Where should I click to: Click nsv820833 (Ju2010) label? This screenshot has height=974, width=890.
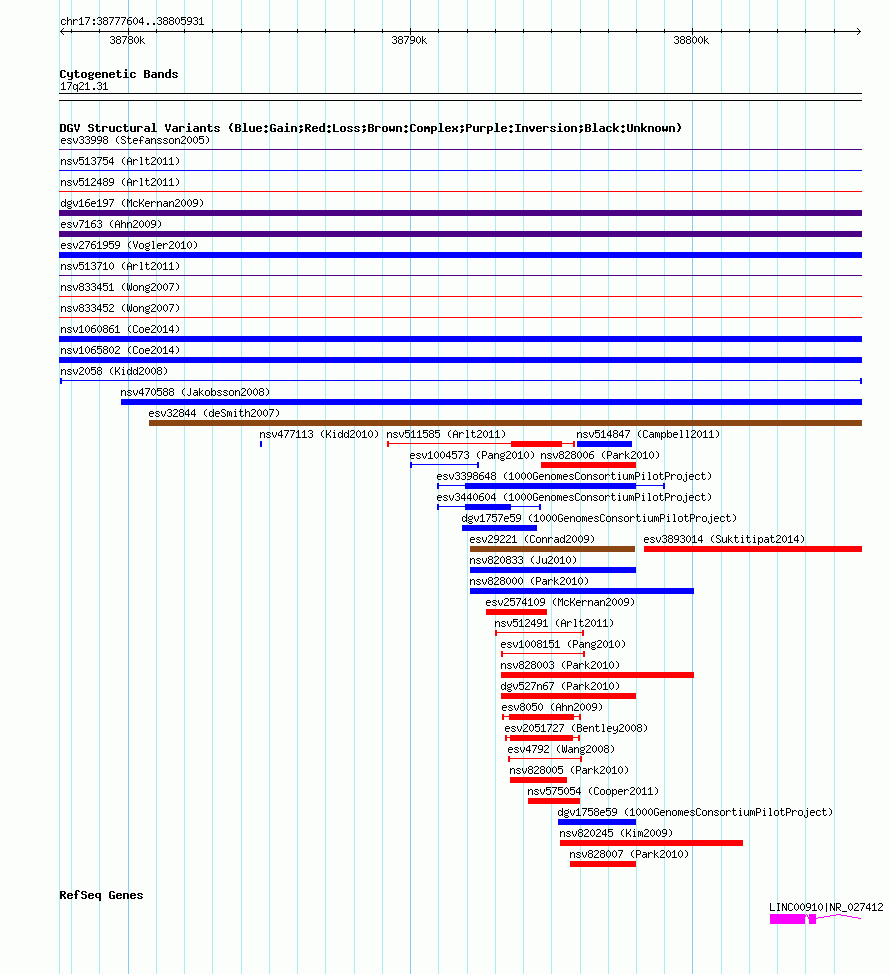523,560
